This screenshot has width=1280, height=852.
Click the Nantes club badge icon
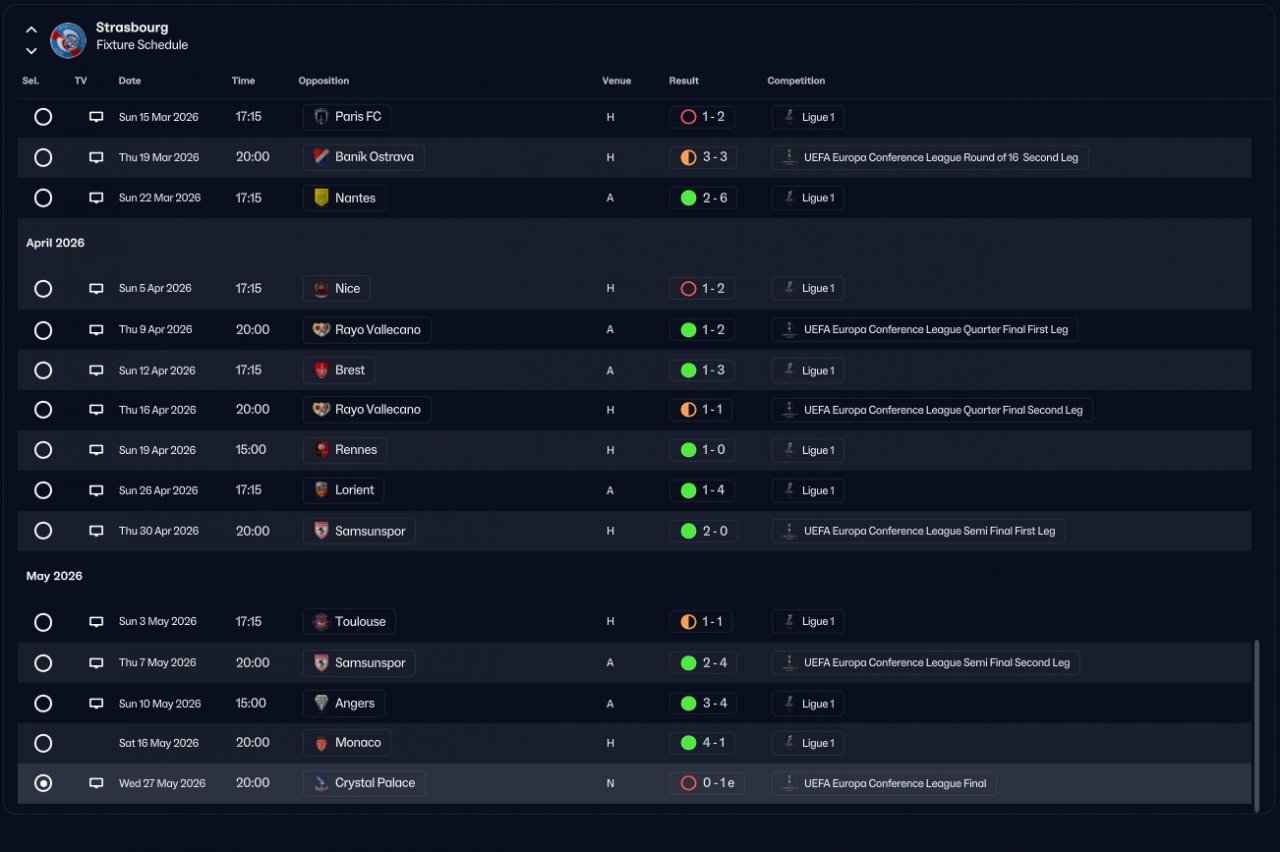[x=321, y=198]
